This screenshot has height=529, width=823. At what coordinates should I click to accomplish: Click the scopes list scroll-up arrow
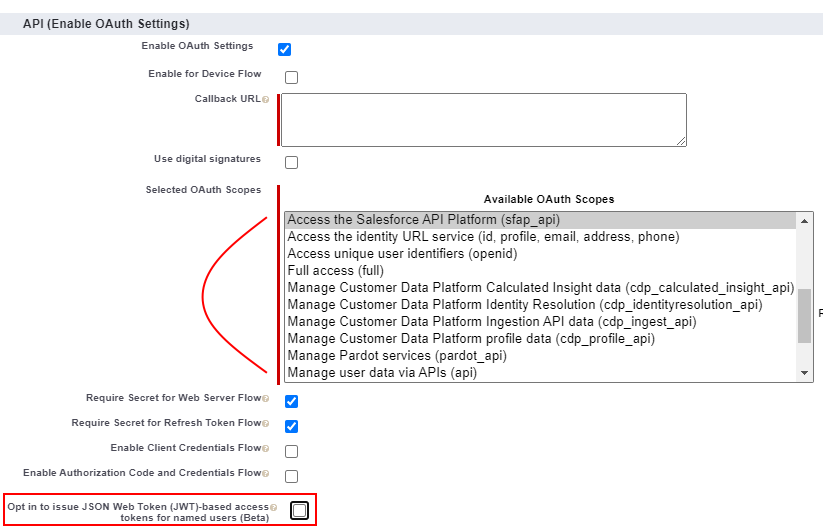point(804,221)
